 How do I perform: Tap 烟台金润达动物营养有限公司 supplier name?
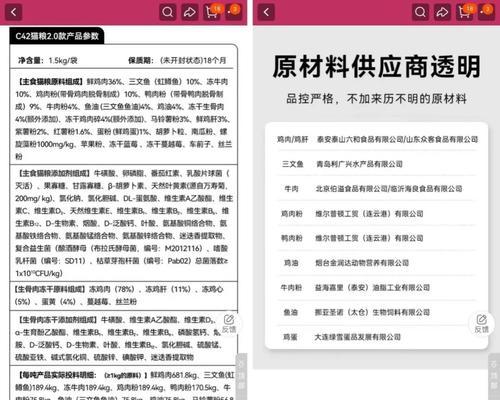(362, 263)
